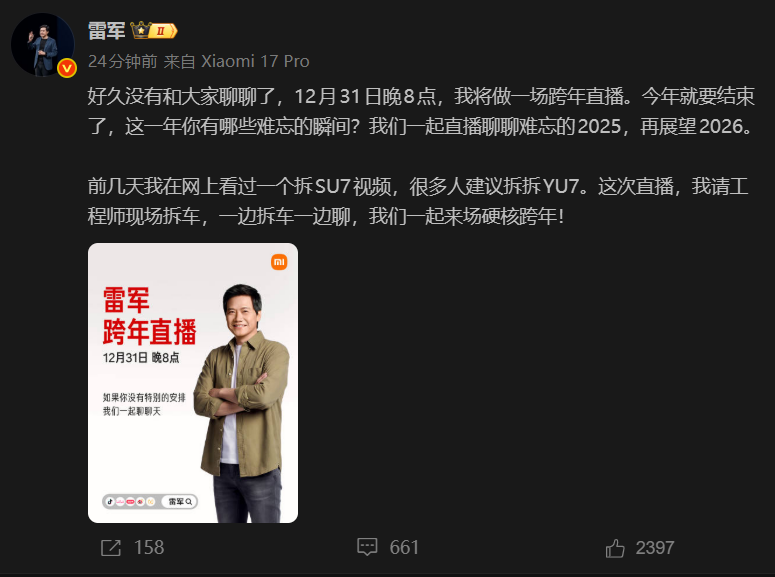Click the orange verified V badge
This screenshot has height=577, width=775.
click(x=67, y=68)
